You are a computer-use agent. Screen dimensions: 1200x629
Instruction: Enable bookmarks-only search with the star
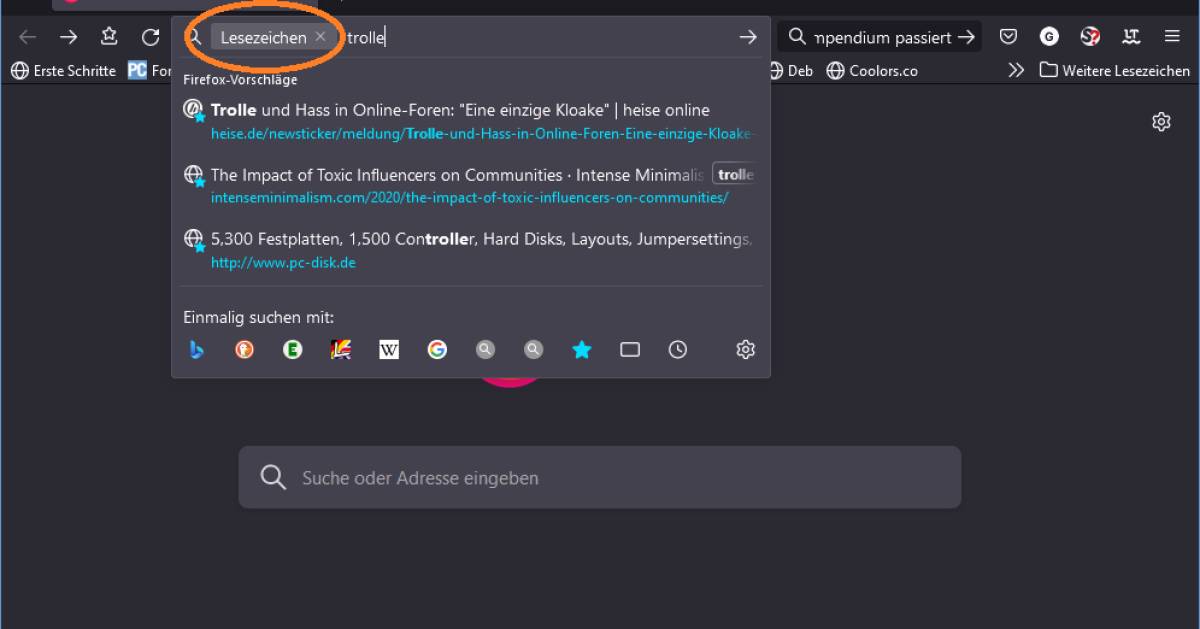coord(581,349)
